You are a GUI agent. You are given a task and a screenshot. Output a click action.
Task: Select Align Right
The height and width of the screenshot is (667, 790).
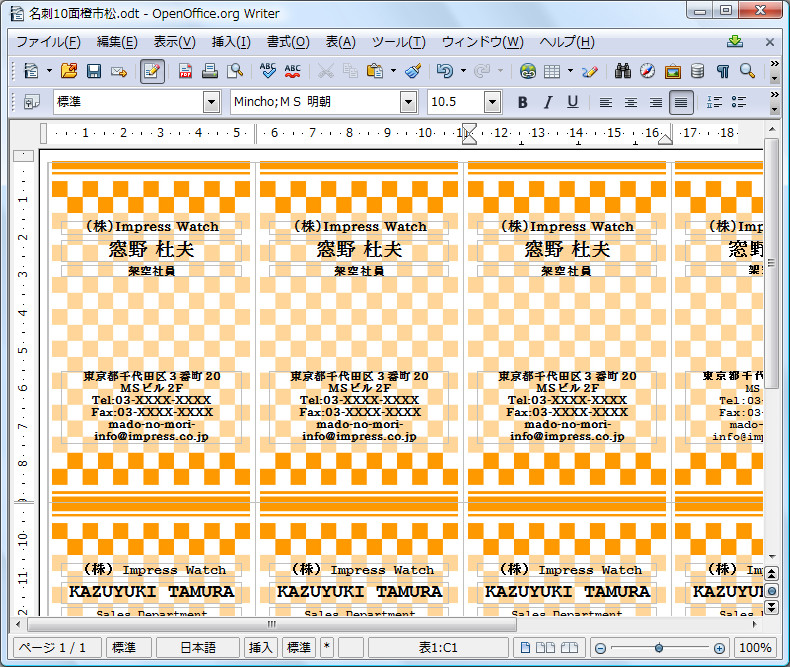[x=655, y=102]
